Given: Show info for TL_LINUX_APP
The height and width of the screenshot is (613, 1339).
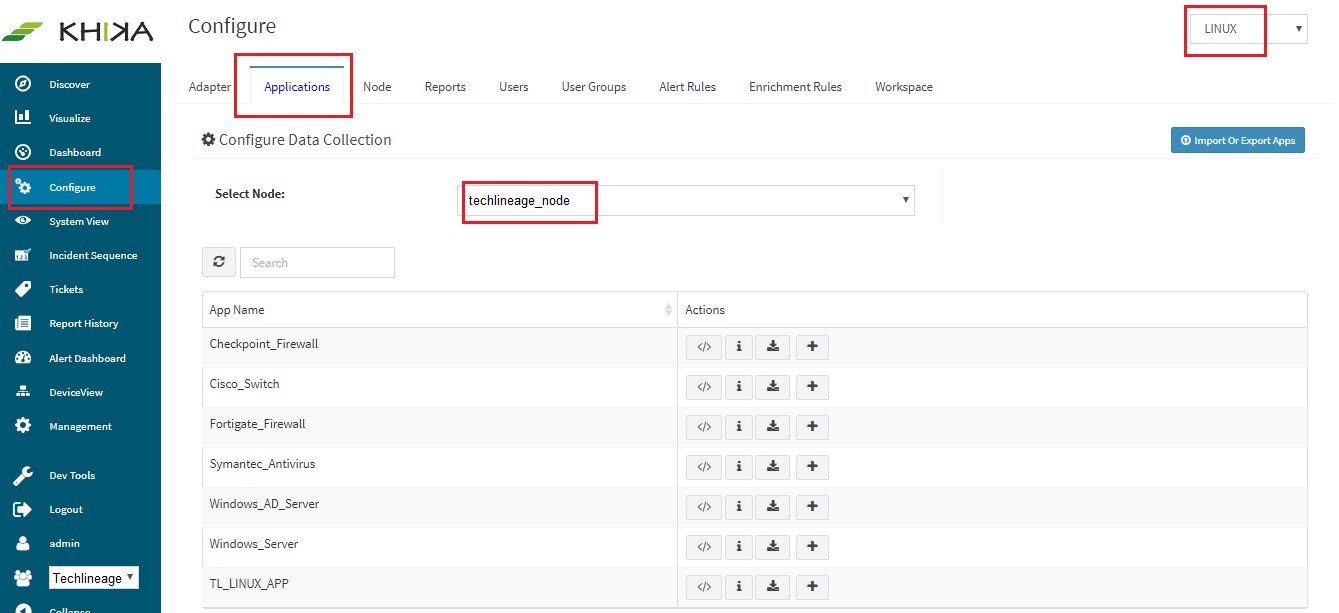Looking at the screenshot, I should tap(738, 587).
